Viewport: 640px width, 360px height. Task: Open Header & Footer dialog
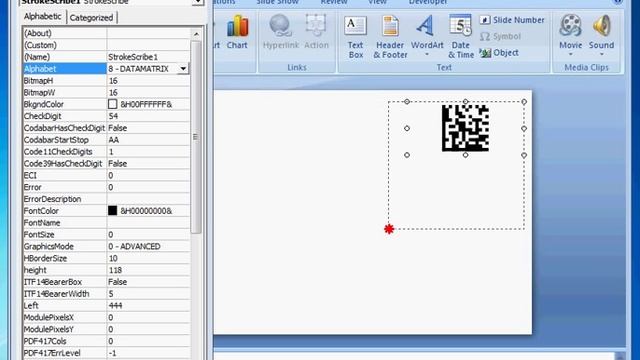pos(390,37)
